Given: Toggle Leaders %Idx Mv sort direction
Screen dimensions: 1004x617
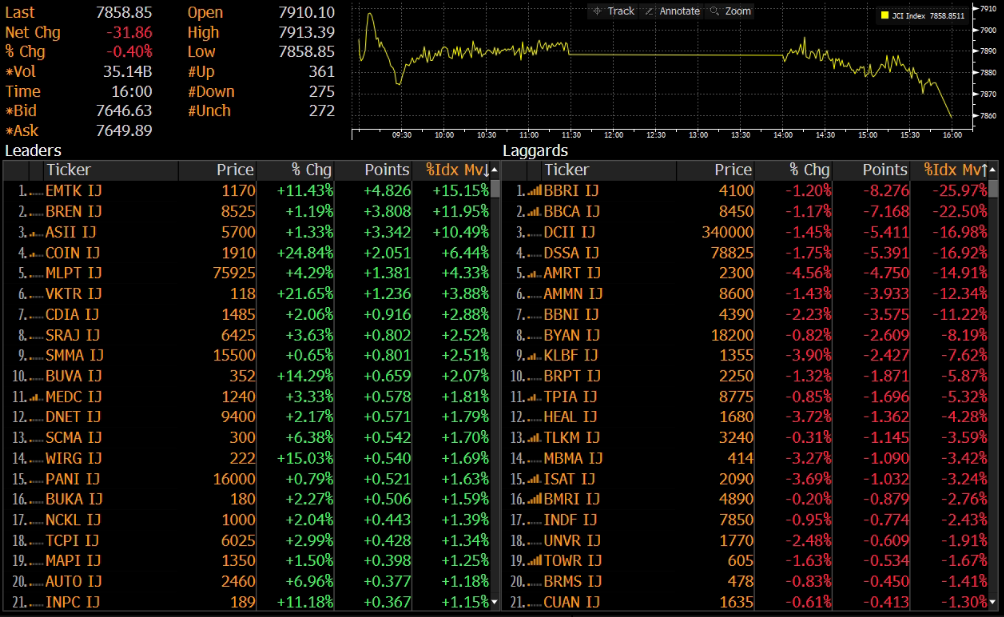Looking at the screenshot, I should click(451, 170).
